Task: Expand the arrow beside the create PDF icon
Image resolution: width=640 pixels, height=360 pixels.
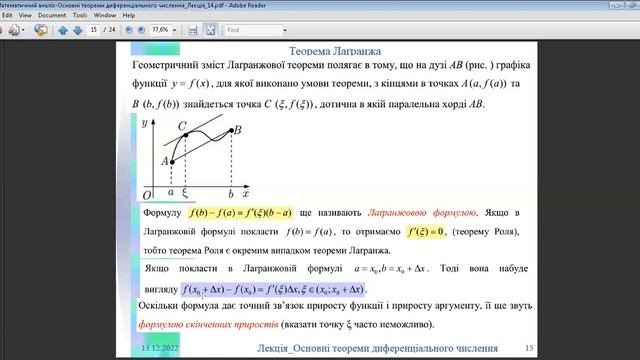Action: (x=23, y=30)
